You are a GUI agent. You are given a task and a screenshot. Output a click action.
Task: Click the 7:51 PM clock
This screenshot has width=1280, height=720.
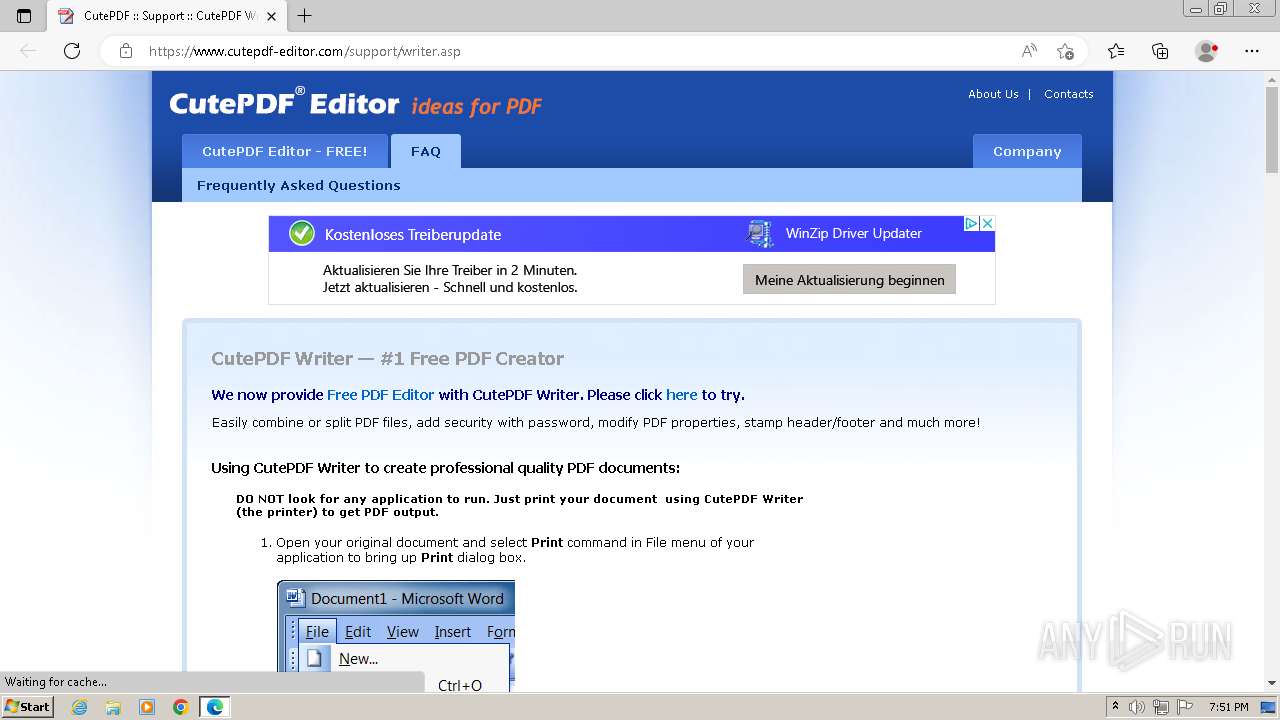pos(1229,707)
